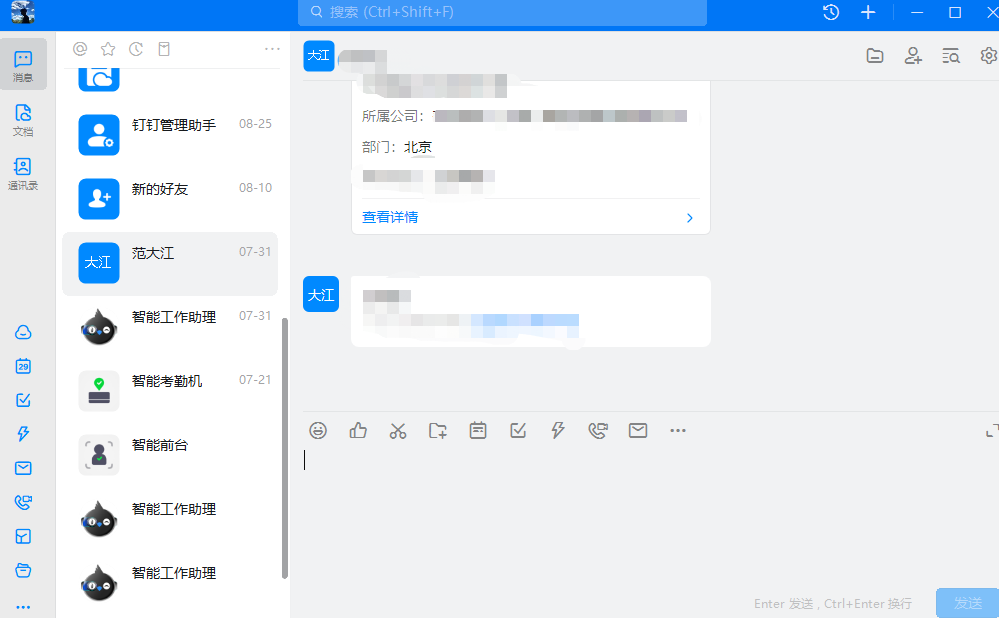Start a call from the chat toolbar
999x618 pixels.
tap(598, 431)
